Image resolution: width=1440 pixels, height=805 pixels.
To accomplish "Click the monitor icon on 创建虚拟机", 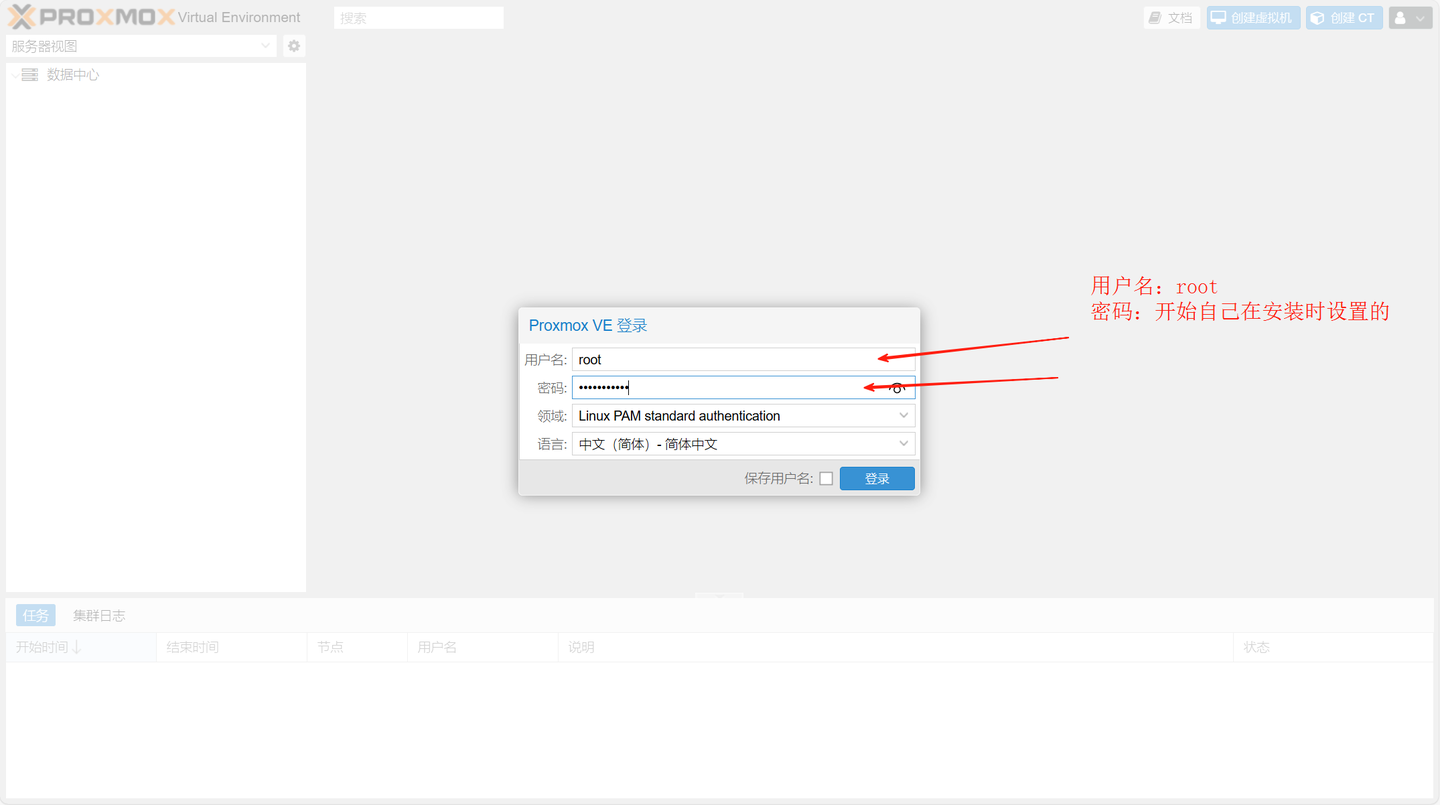I will (1219, 18).
